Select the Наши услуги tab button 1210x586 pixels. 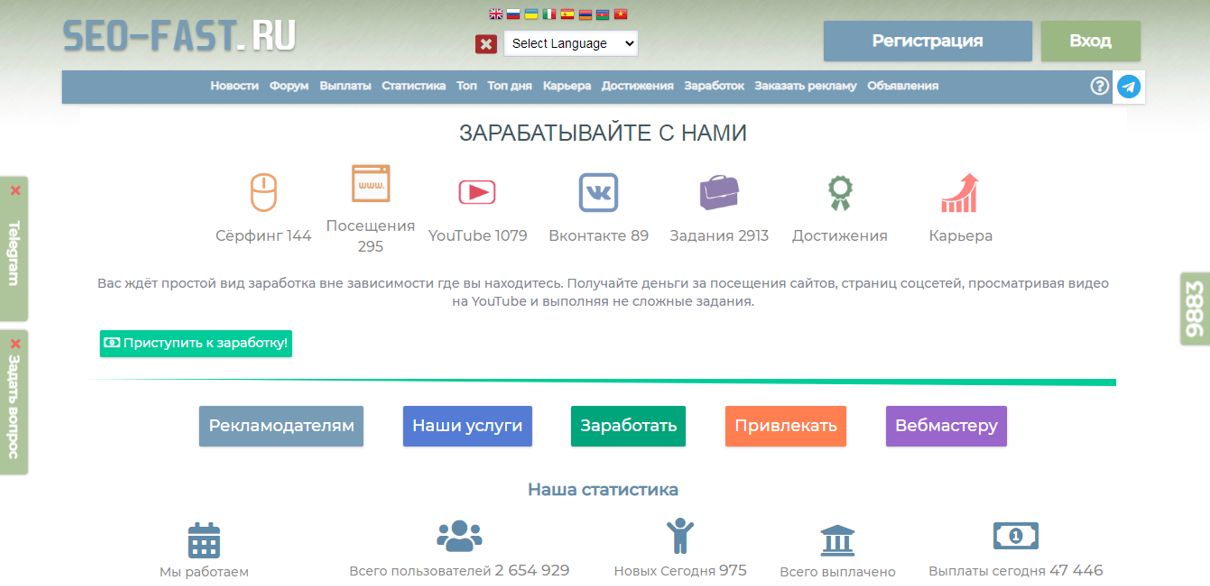point(467,425)
